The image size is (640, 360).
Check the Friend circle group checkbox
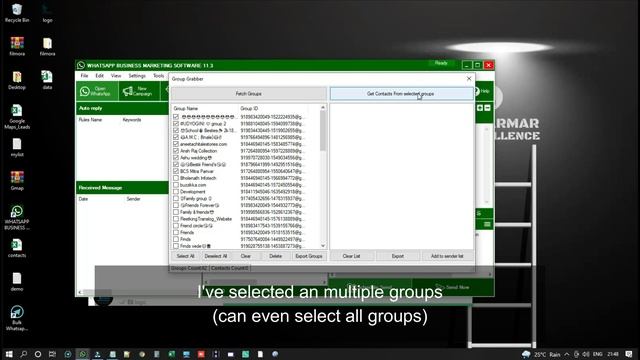176,226
